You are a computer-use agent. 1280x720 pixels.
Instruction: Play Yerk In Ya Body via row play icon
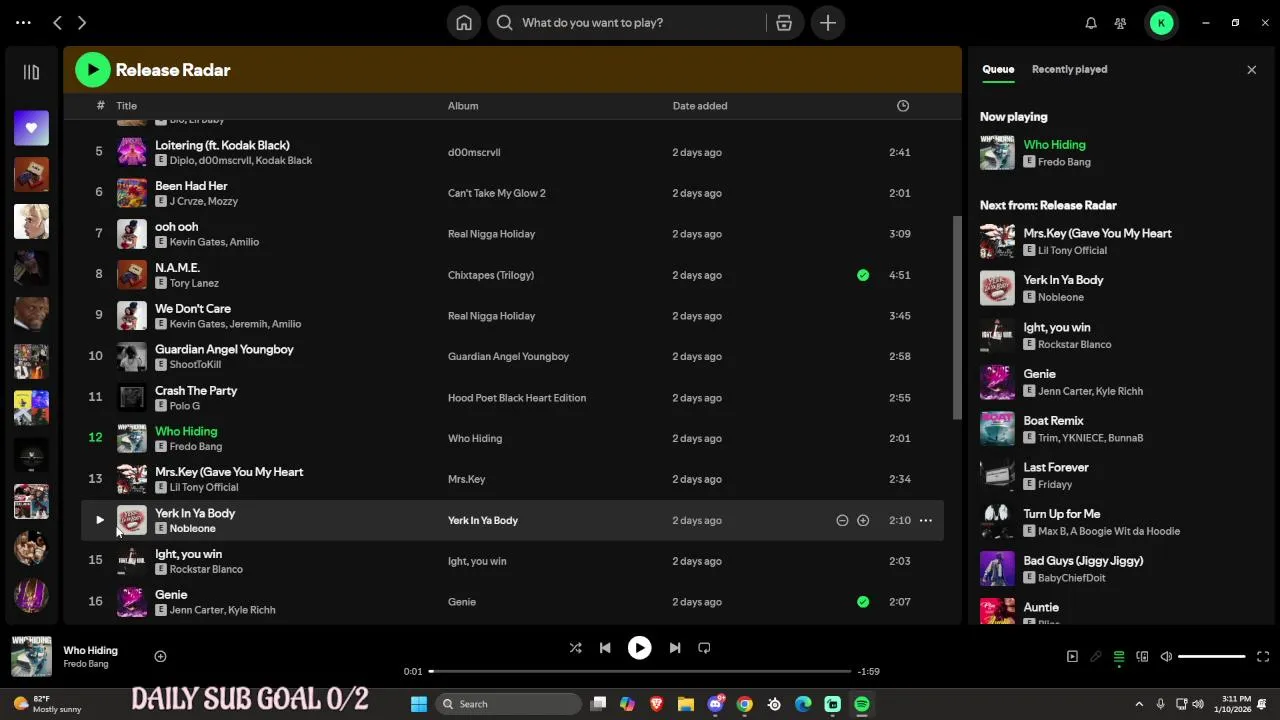point(99,520)
